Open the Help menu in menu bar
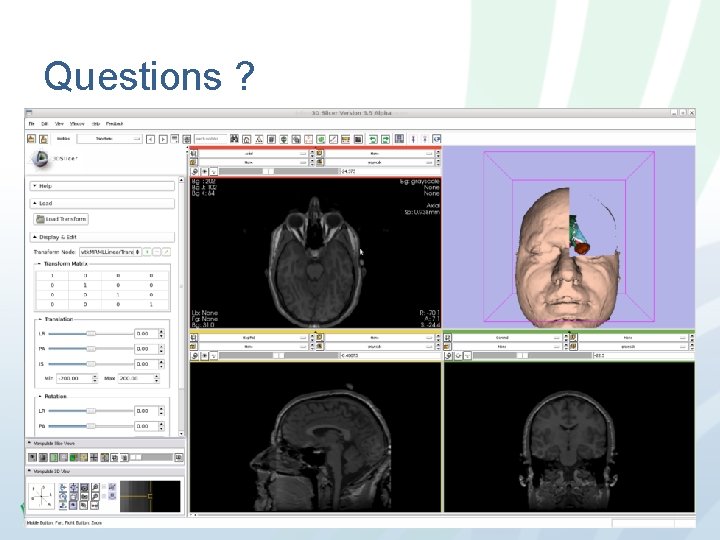 pyautogui.click(x=96, y=124)
